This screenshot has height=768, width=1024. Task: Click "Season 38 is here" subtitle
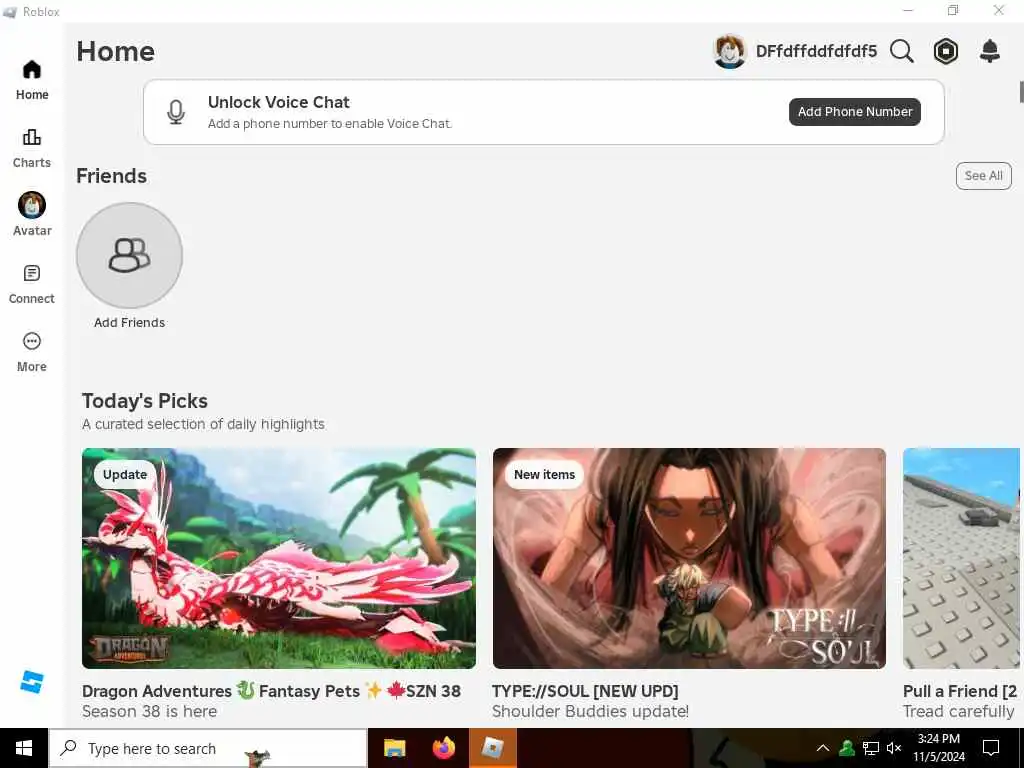tap(150, 711)
